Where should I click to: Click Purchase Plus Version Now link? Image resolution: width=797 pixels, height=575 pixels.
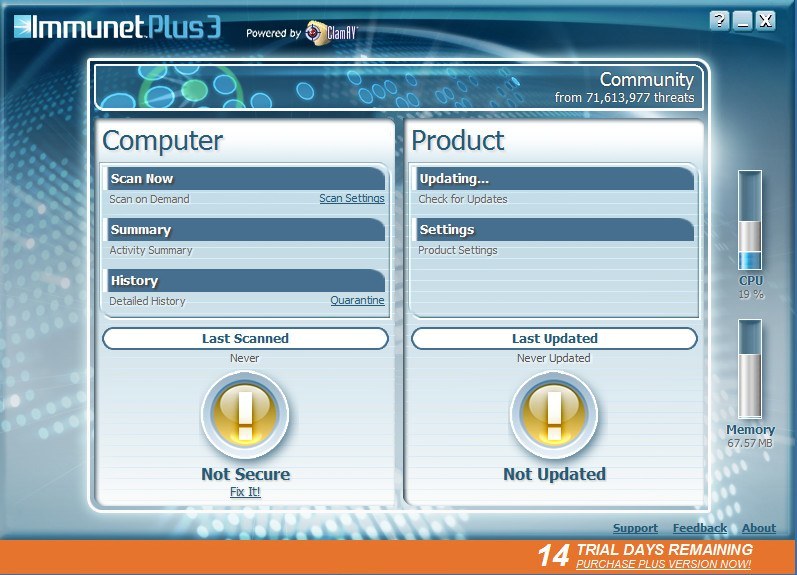click(x=663, y=564)
